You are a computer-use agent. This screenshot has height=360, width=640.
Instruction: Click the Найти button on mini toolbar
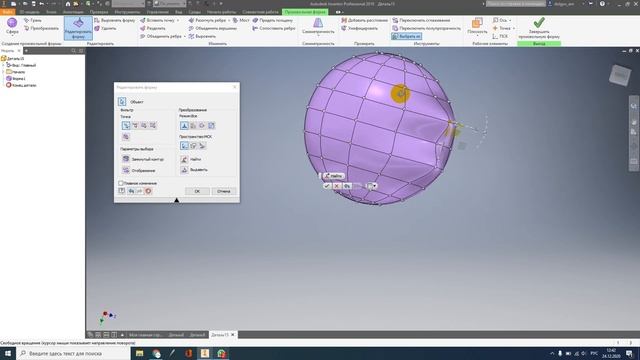click(x=333, y=176)
